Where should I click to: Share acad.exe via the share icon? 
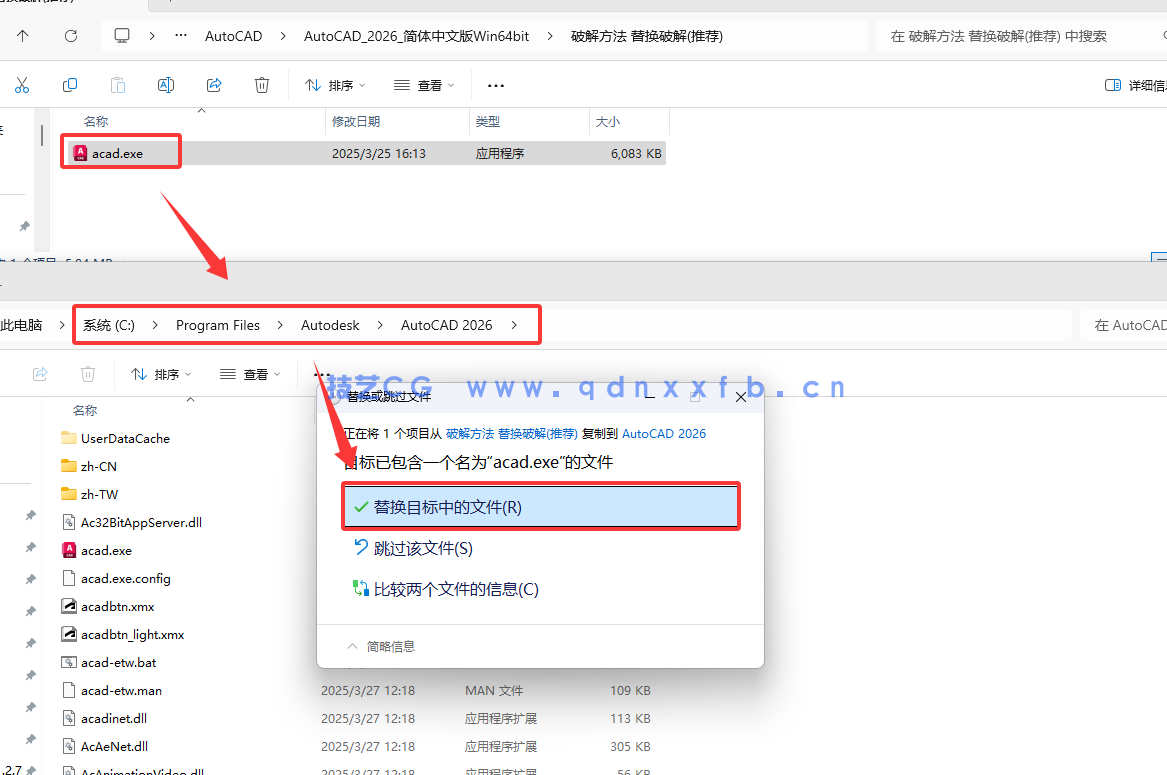tap(214, 85)
